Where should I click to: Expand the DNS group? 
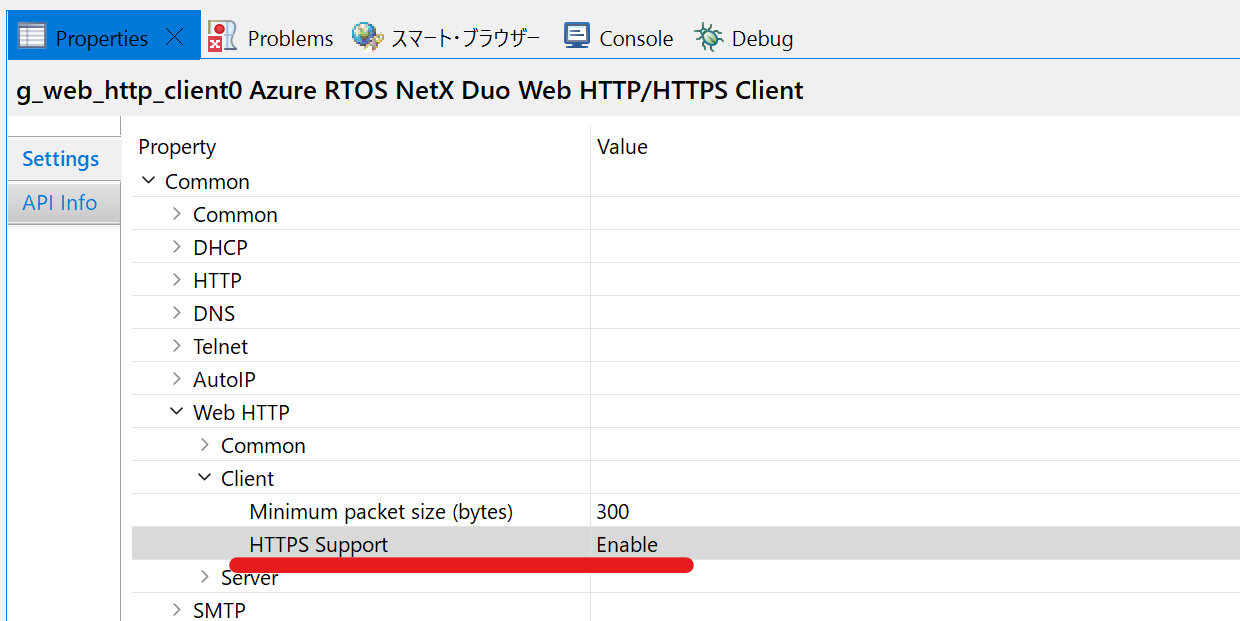coord(177,313)
